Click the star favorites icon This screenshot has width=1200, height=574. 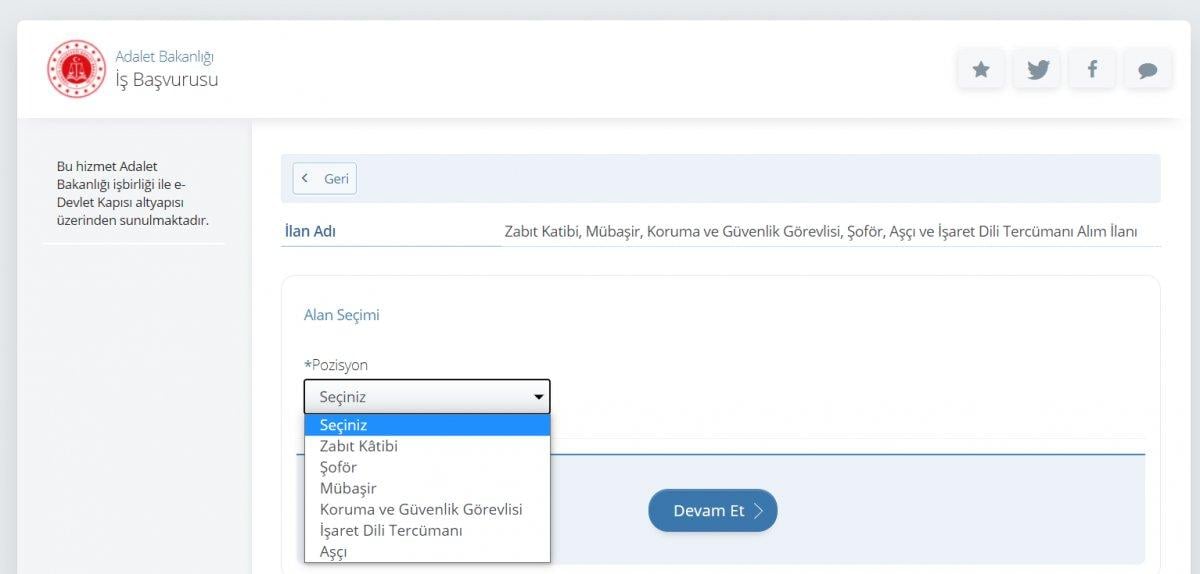coord(981,69)
